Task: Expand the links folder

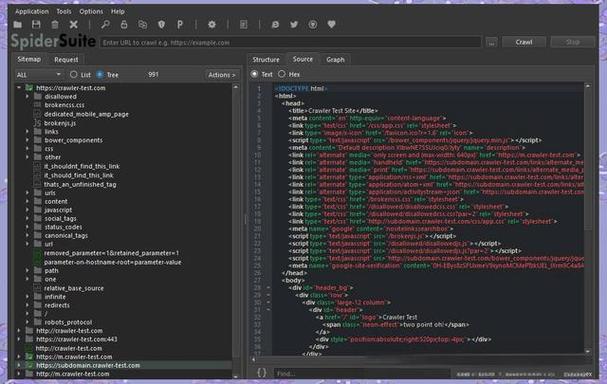Action: tap(27, 132)
